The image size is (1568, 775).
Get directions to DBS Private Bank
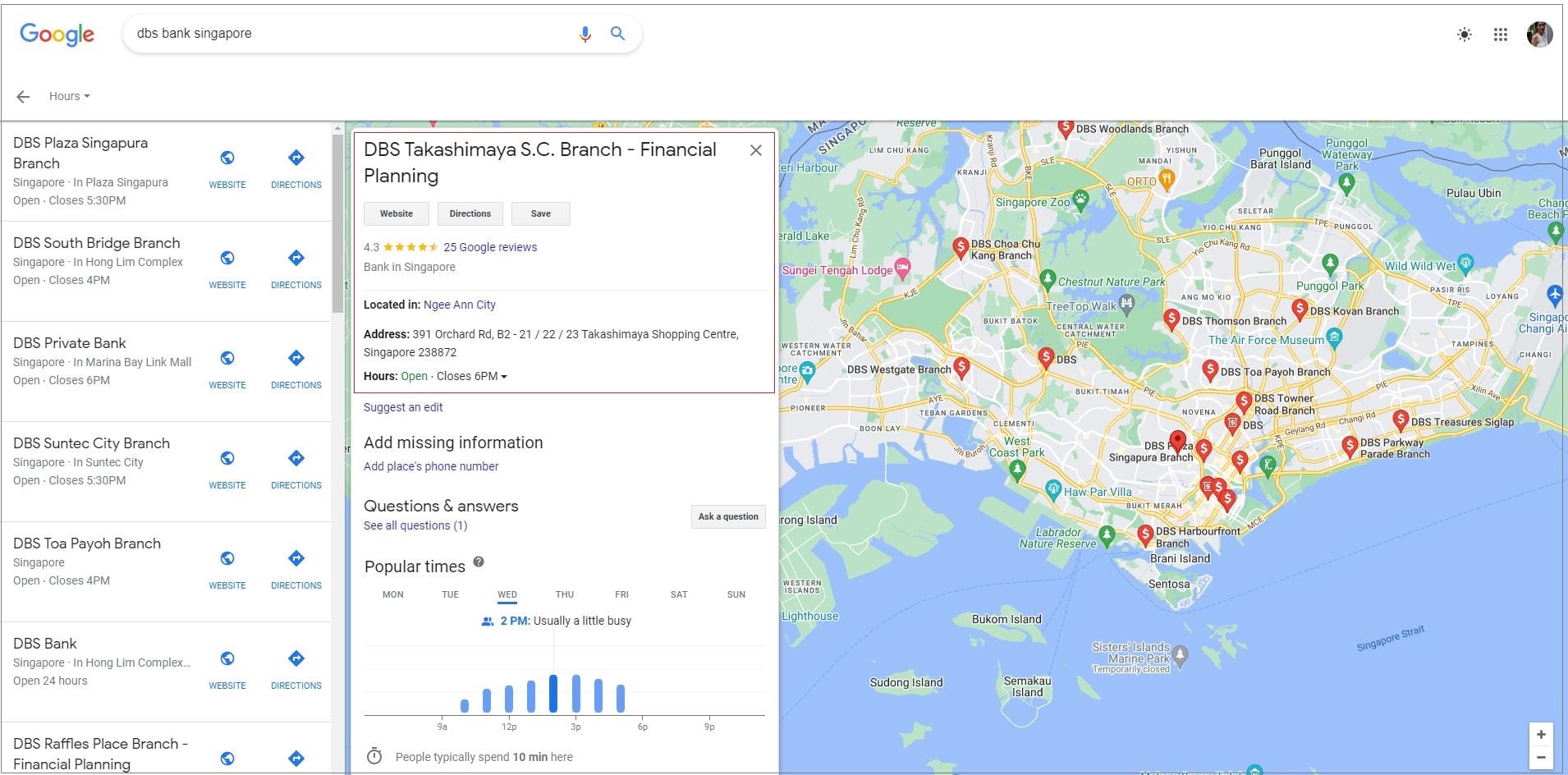(x=296, y=369)
